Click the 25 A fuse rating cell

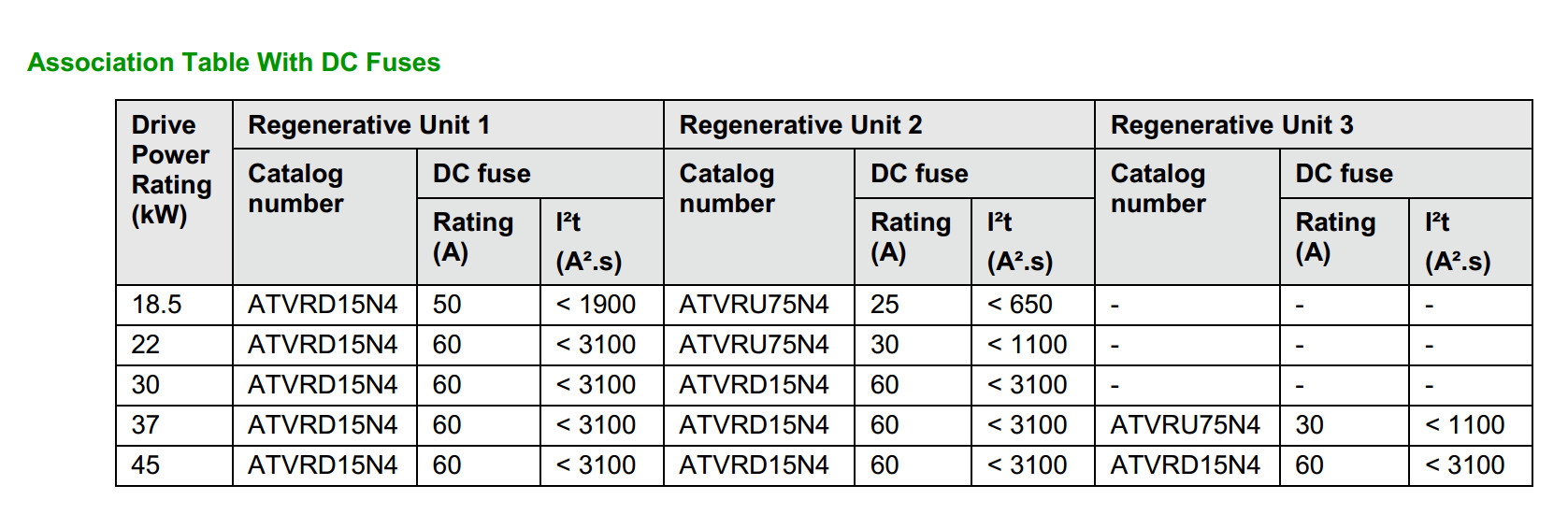click(913, 305)
